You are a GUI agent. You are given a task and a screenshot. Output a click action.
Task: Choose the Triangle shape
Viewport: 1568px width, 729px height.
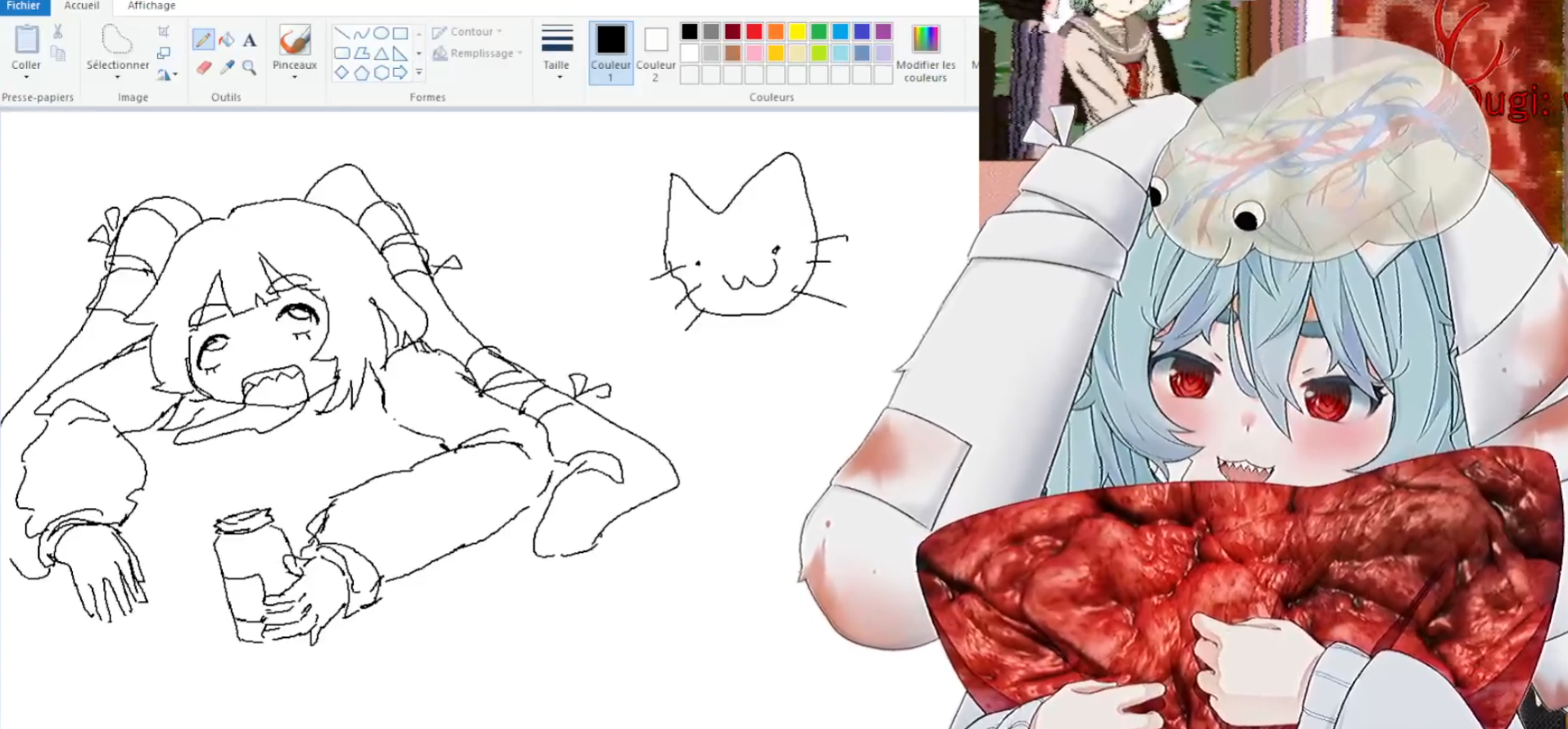[x=381, y=53]
